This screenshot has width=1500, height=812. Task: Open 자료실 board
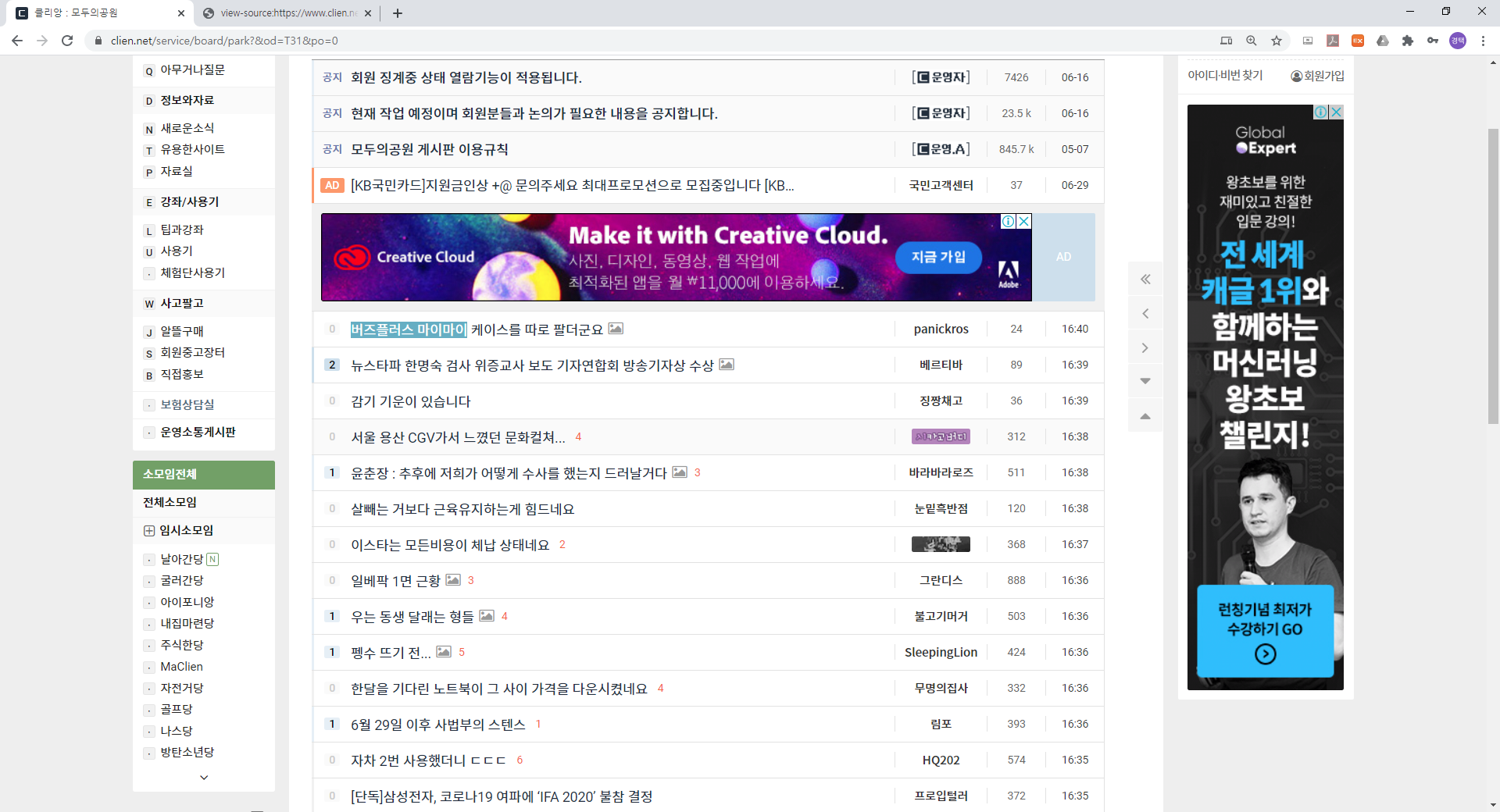[176, 172]
